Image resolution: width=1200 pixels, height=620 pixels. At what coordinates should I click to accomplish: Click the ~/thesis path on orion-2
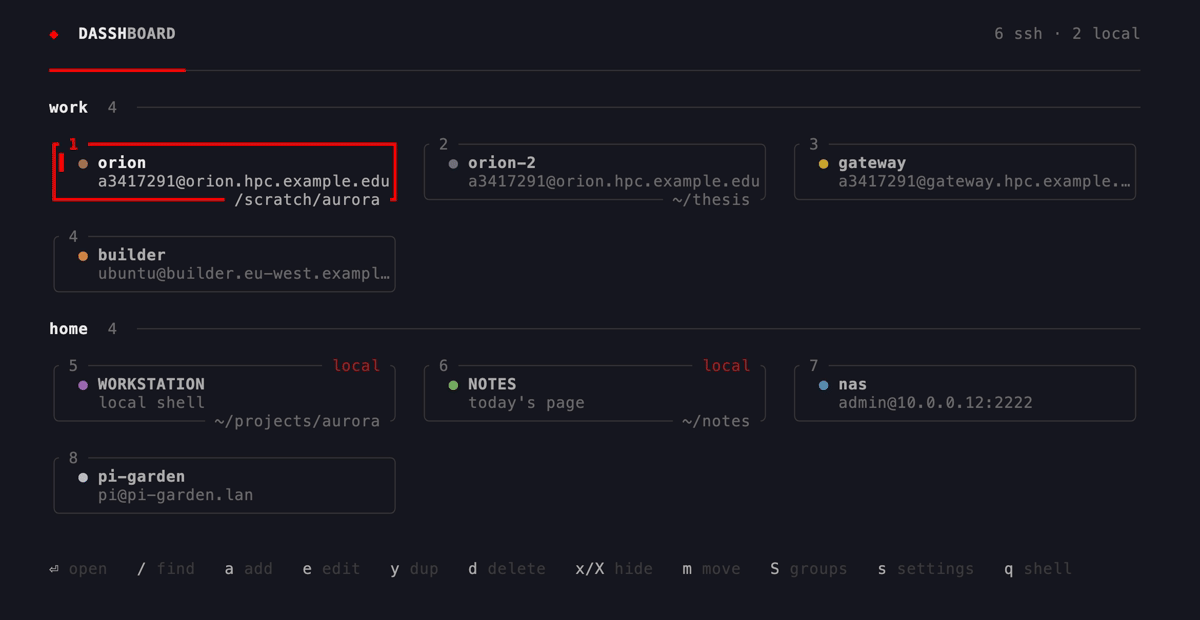[711, 200]
